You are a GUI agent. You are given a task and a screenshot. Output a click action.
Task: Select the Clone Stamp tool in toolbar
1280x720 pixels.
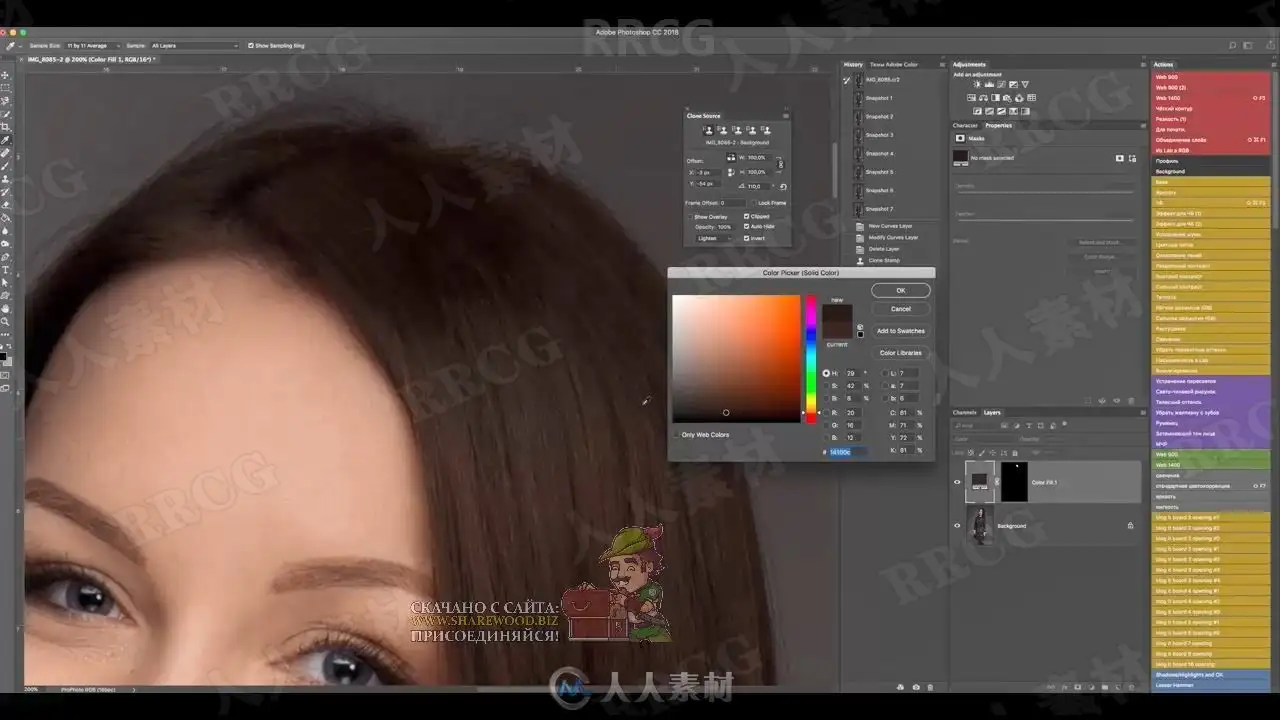click(5, 179)
